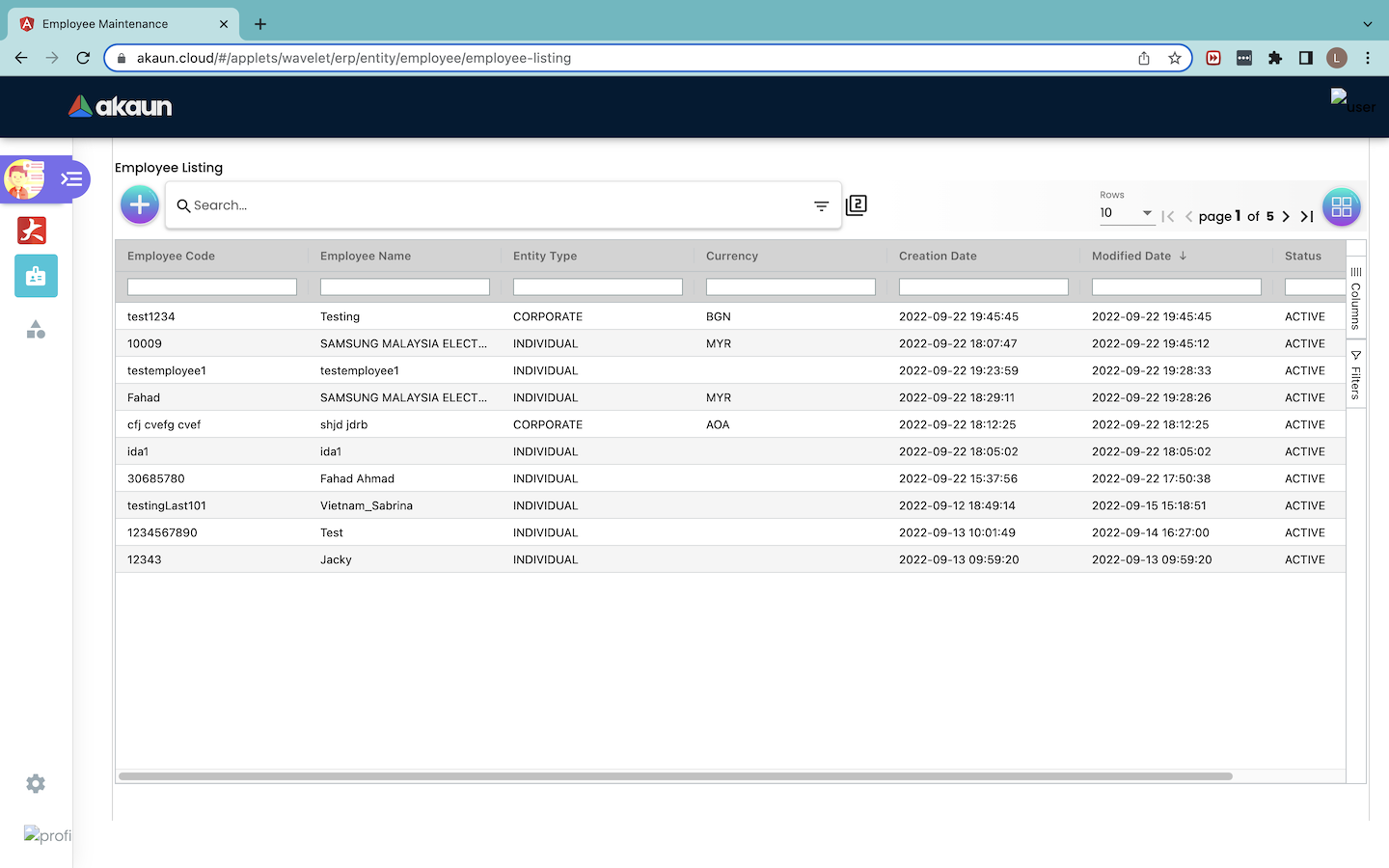Image resolution: width=1389 pixels, height=868 pixels.
Task: Open settings gear in left sidebar
Action: (x=36, y=784)
